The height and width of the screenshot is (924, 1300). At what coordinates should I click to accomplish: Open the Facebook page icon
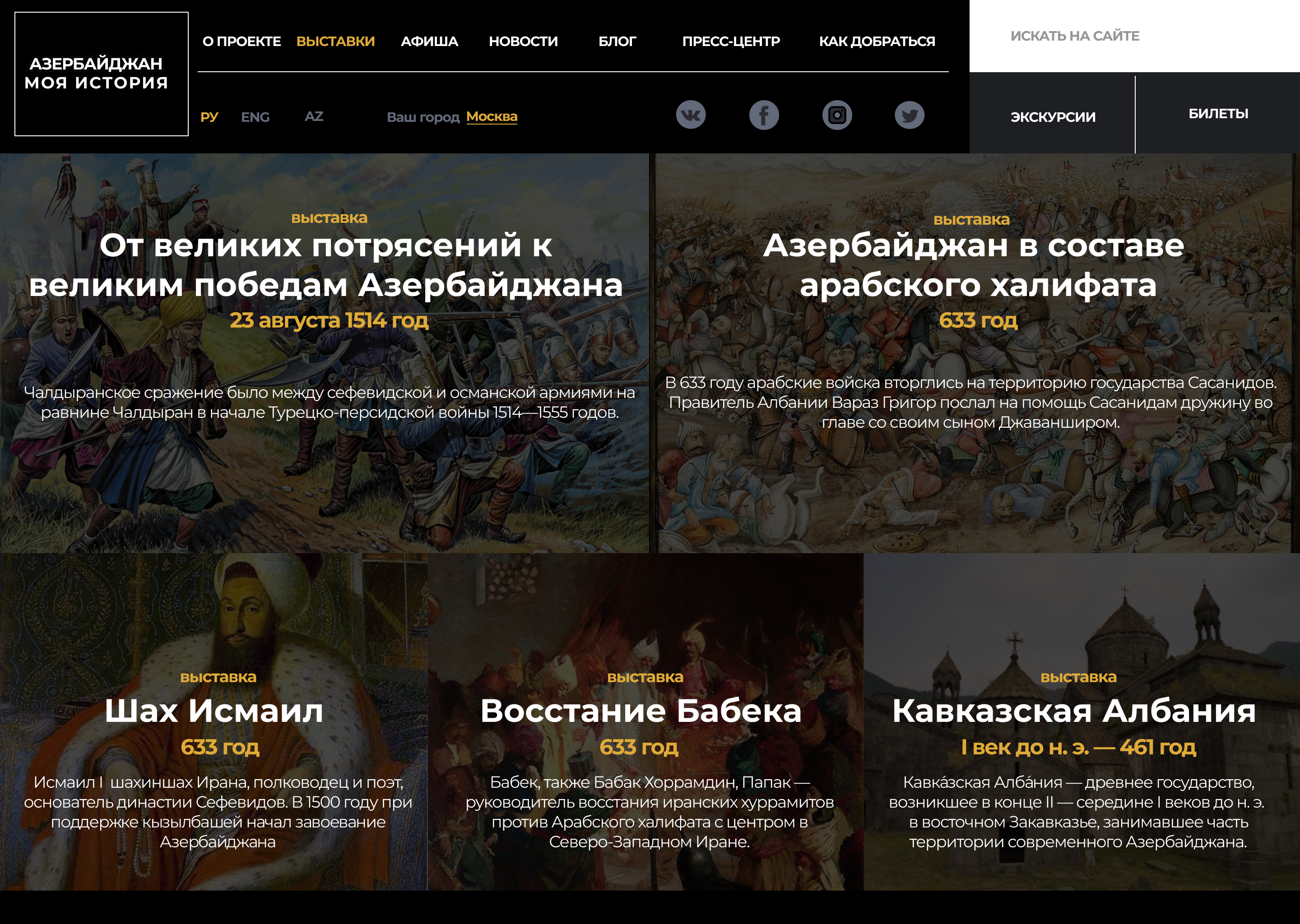[x=764, y=115]
